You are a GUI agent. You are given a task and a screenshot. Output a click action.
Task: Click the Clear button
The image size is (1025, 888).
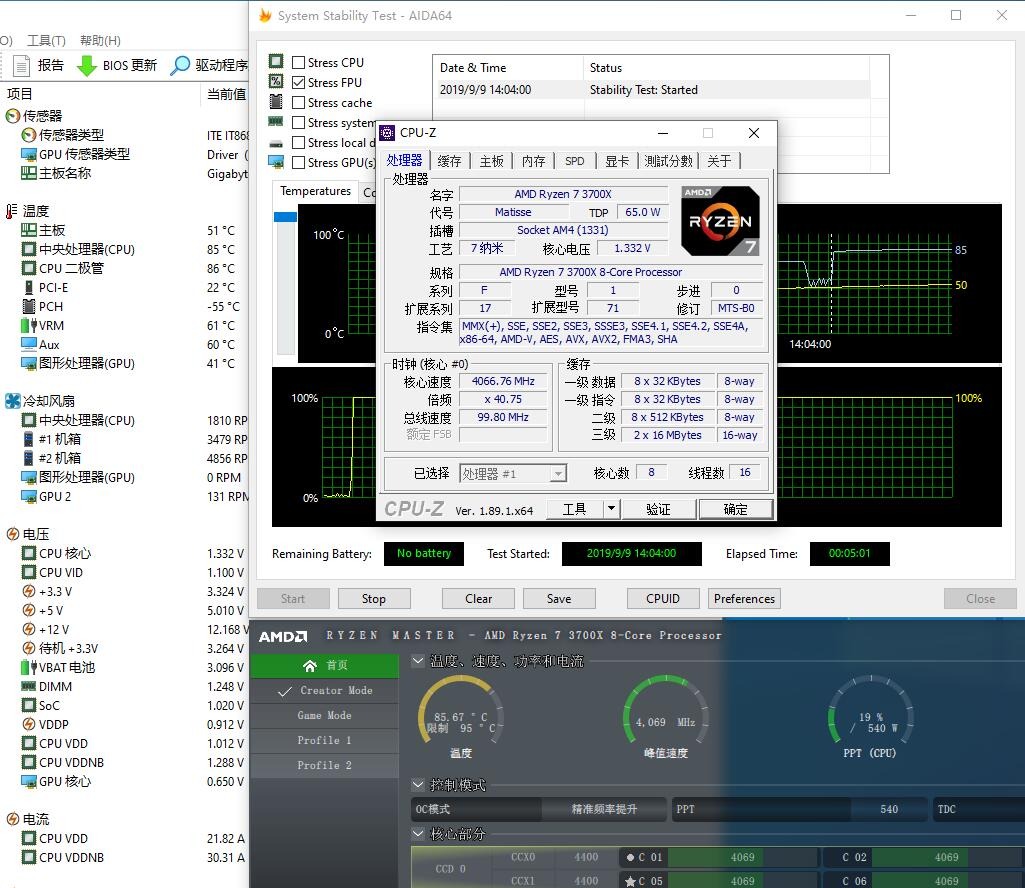tap(479, 598)
